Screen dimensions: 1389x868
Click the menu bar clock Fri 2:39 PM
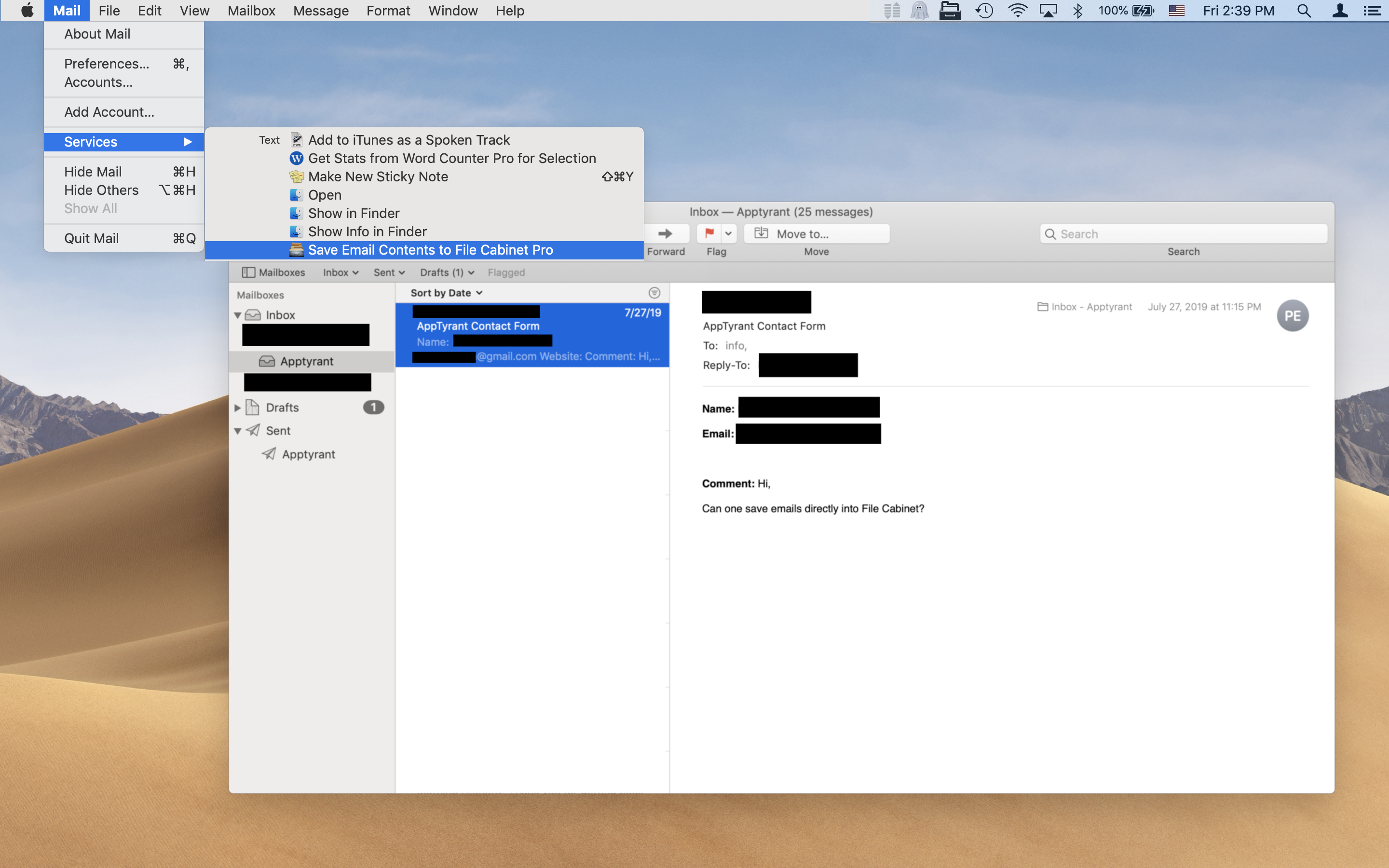(x=1239, y=10)
